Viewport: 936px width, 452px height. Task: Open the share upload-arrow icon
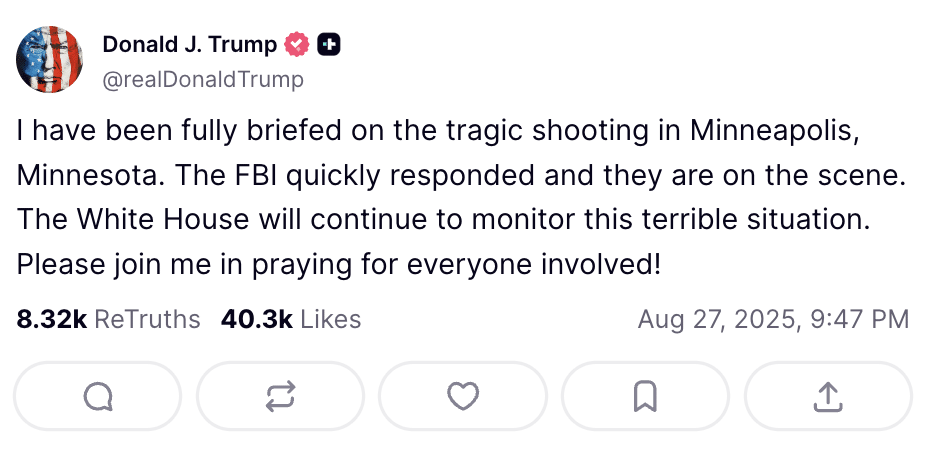pos(828,396)
